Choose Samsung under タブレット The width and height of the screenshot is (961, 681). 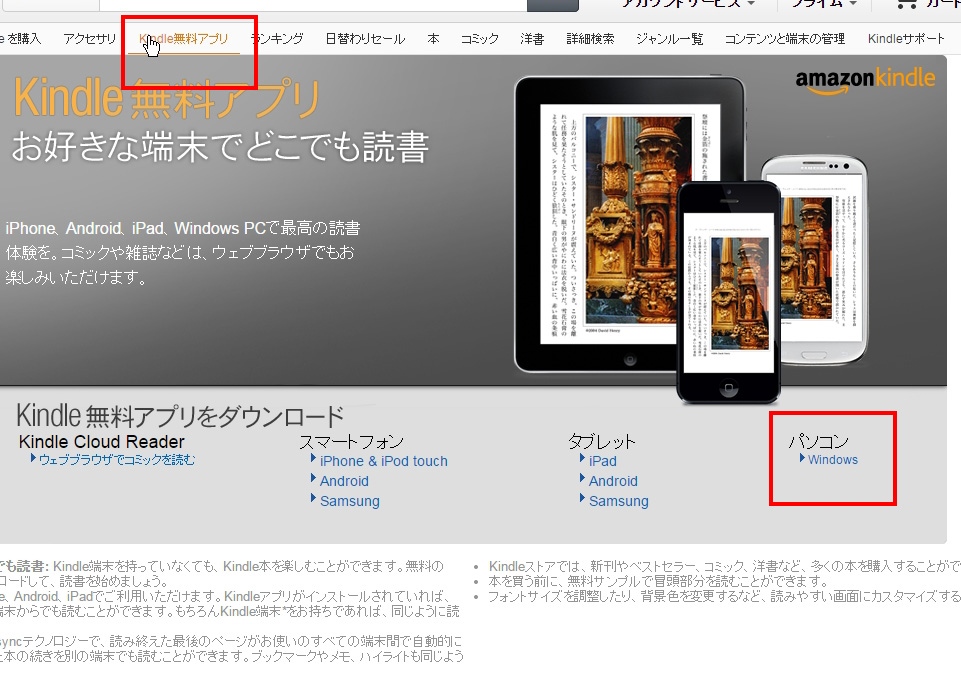[x=618, y=501]
